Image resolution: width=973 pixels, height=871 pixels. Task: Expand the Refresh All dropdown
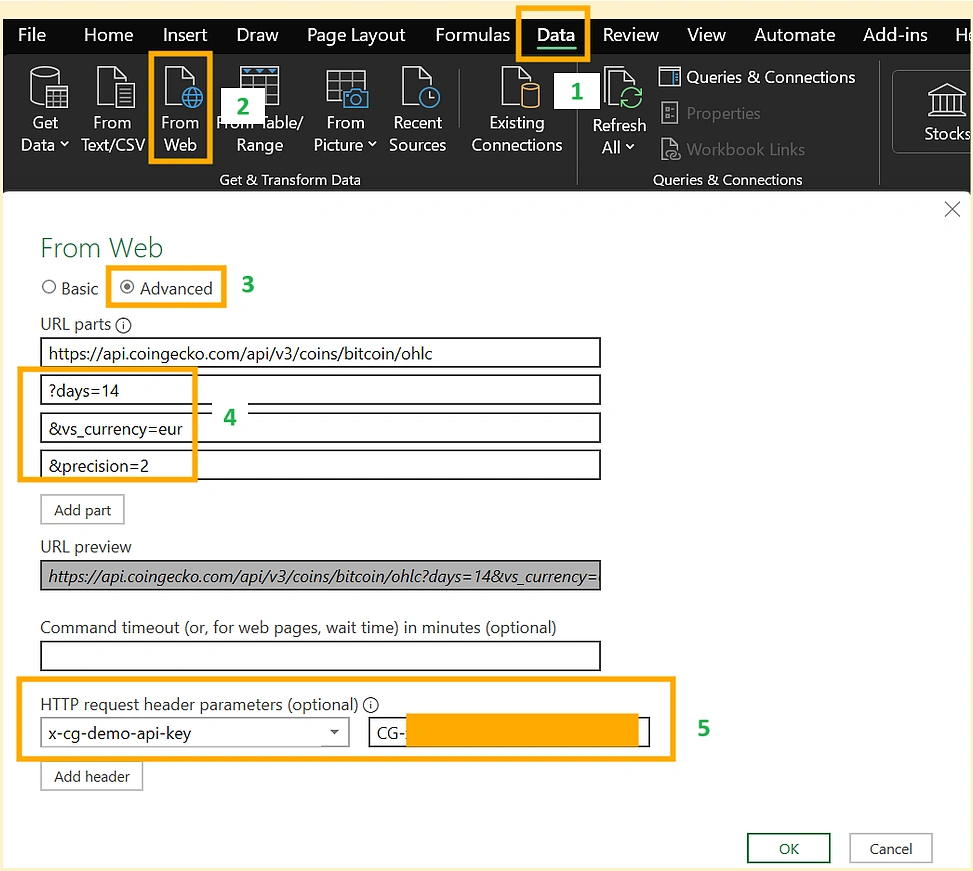(630, 148)
